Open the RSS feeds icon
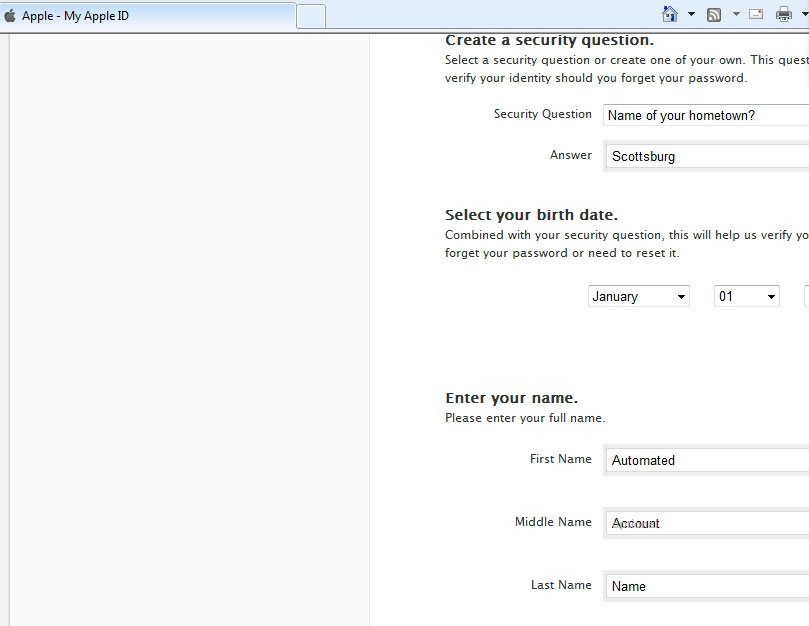The image size is (809, 626). click(x=714, y=15)
